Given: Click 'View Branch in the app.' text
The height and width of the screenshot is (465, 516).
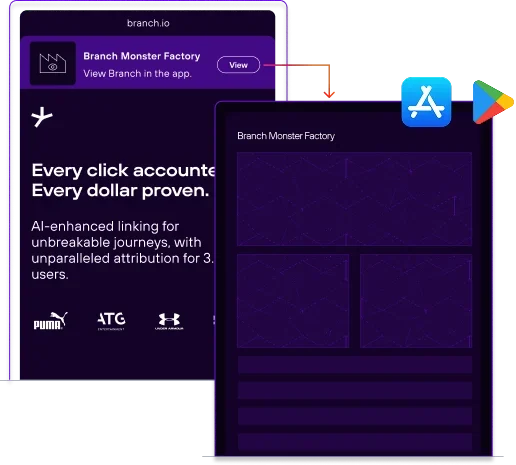Looking at the screenshot, I should (x=137, y=73).
